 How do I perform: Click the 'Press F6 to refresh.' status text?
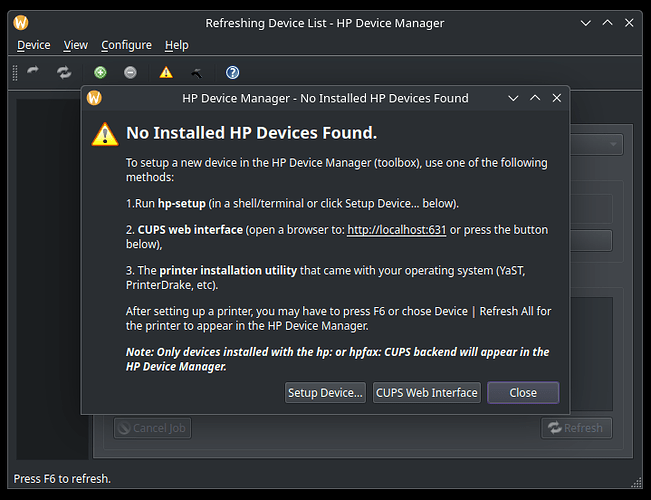(62, 479)
